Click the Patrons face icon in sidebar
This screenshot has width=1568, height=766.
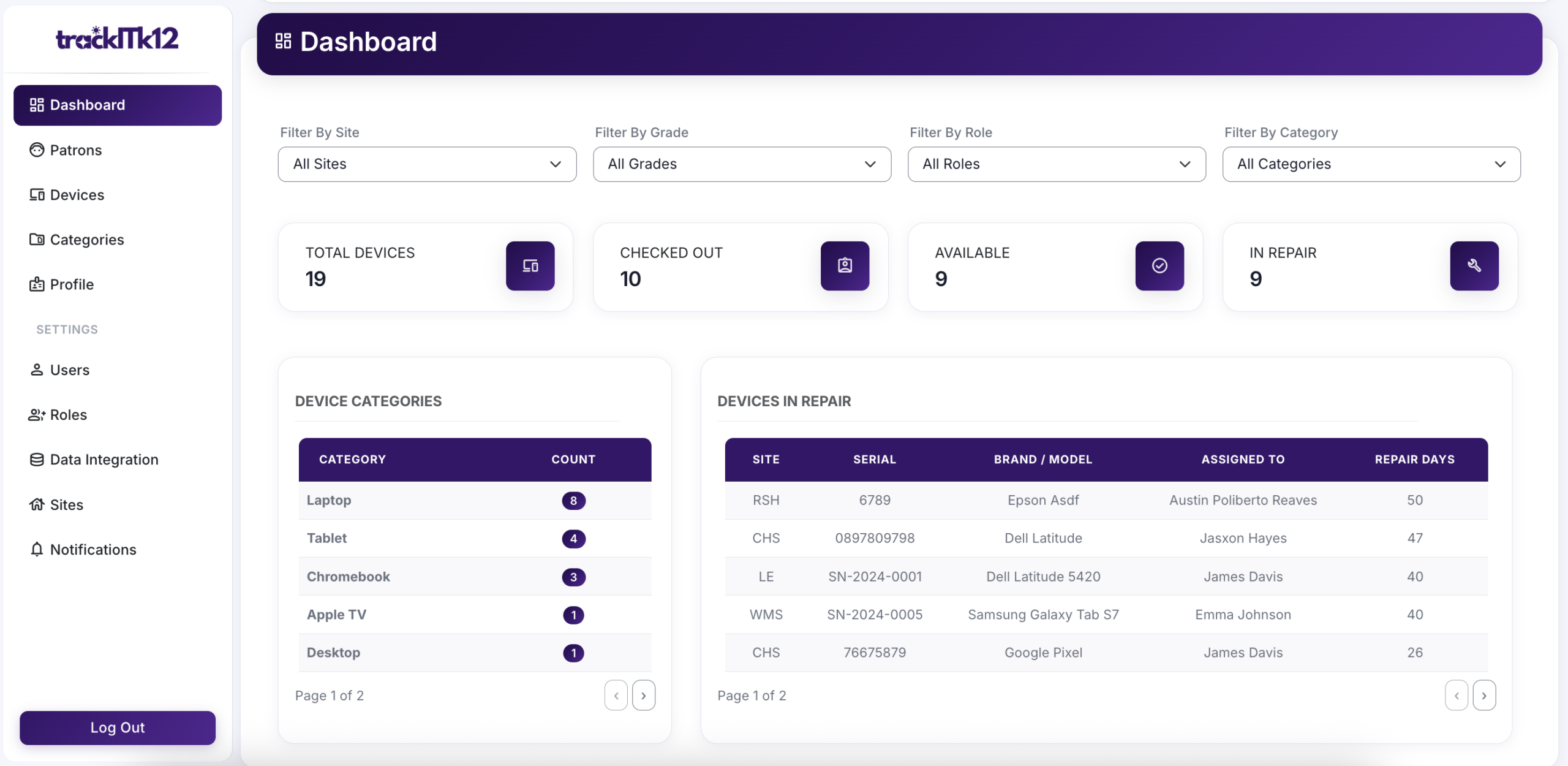37,150
